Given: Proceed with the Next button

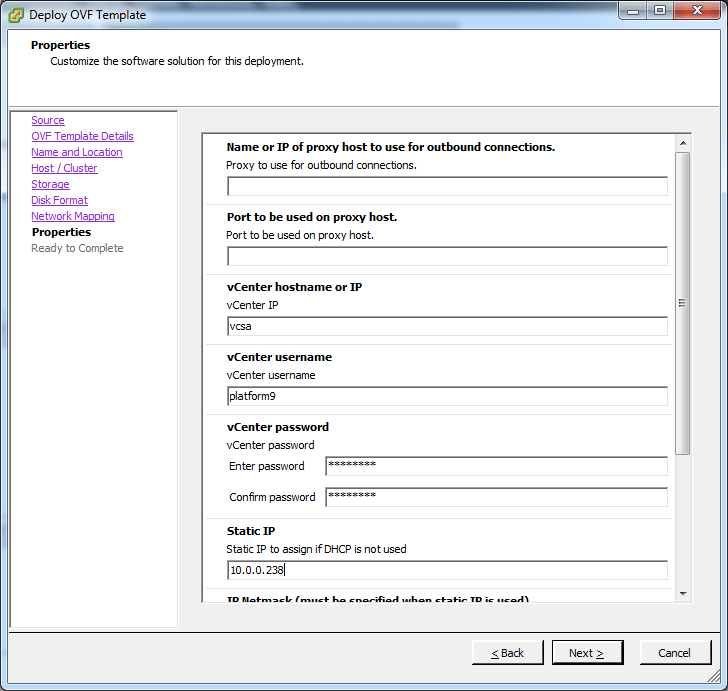Looking at the screenshot, I should tap(587, 653).
